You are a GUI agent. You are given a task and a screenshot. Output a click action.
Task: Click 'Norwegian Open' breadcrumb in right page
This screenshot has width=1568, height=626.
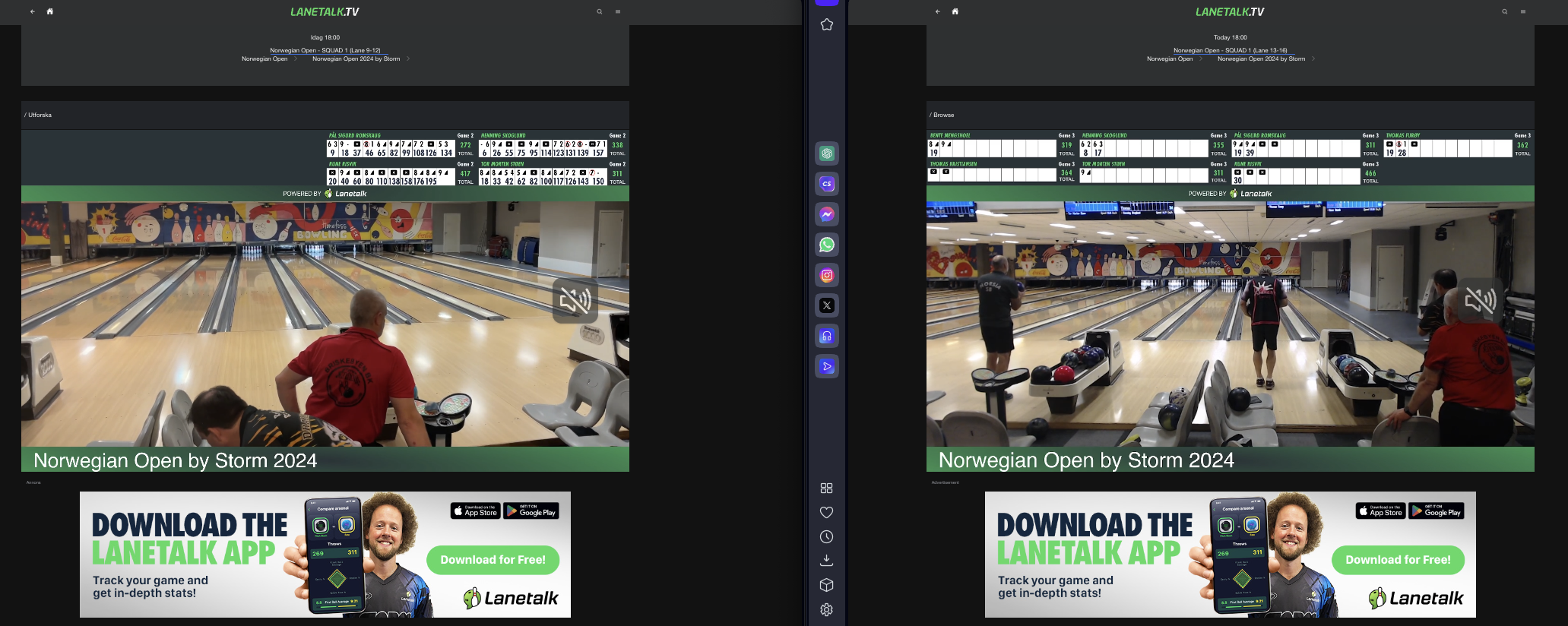(1170, 58)
